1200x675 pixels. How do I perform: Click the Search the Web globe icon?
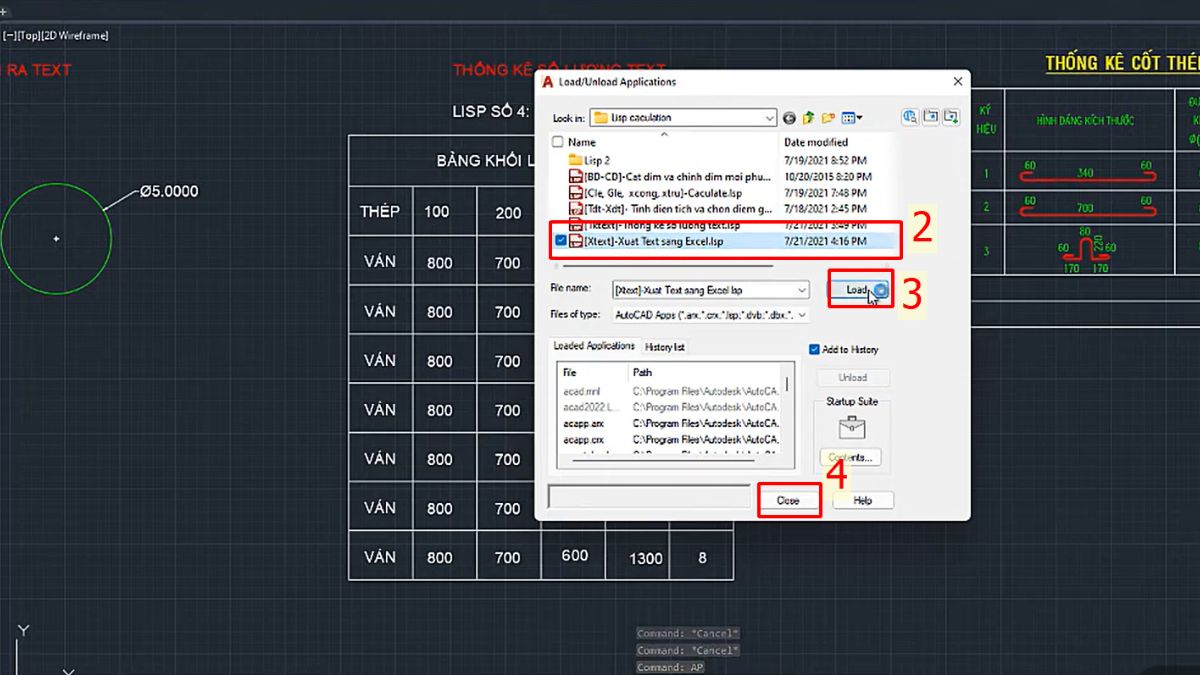point(910,117)
